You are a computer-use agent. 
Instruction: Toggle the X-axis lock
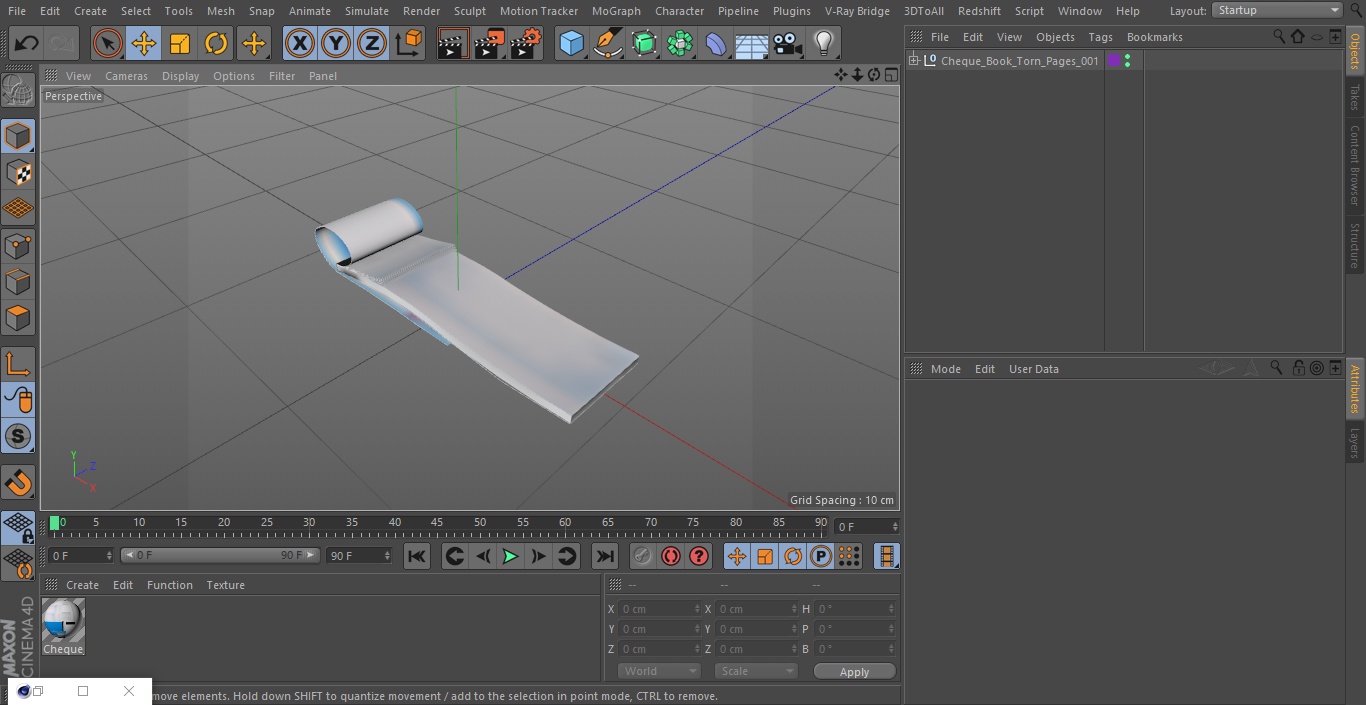[x=299, y=43]
